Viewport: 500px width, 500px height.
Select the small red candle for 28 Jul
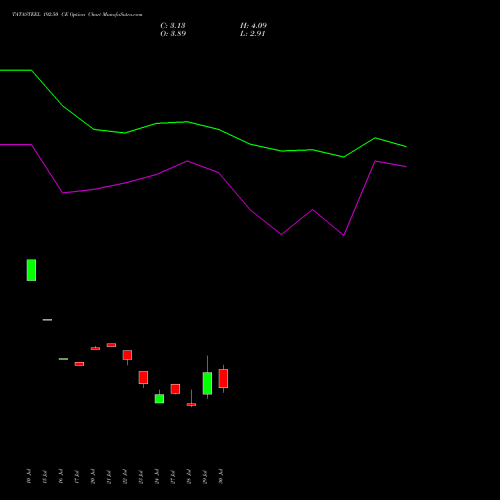coord(191,404)
